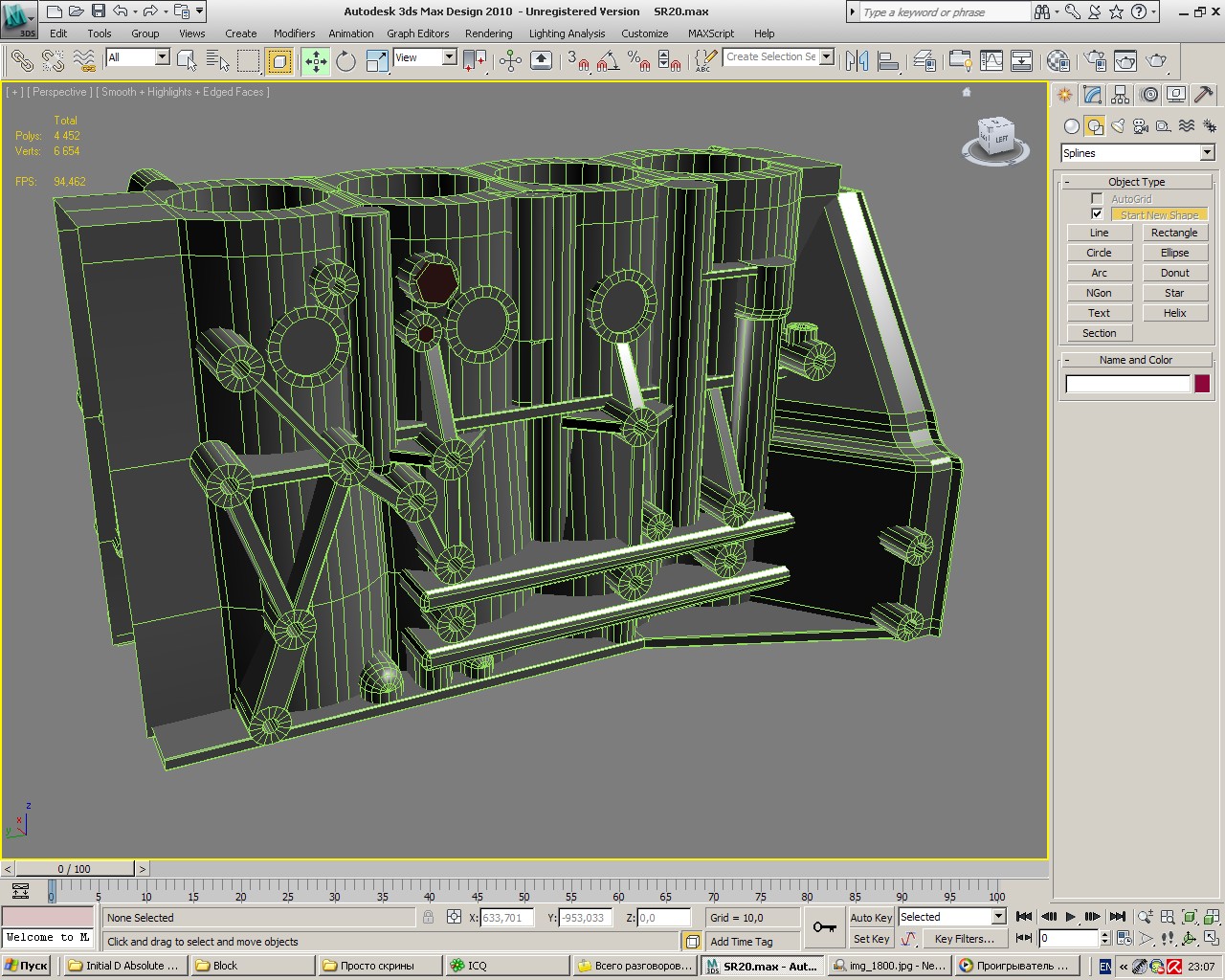Open Render Setup teapot icon

(x=1094, y=61)
